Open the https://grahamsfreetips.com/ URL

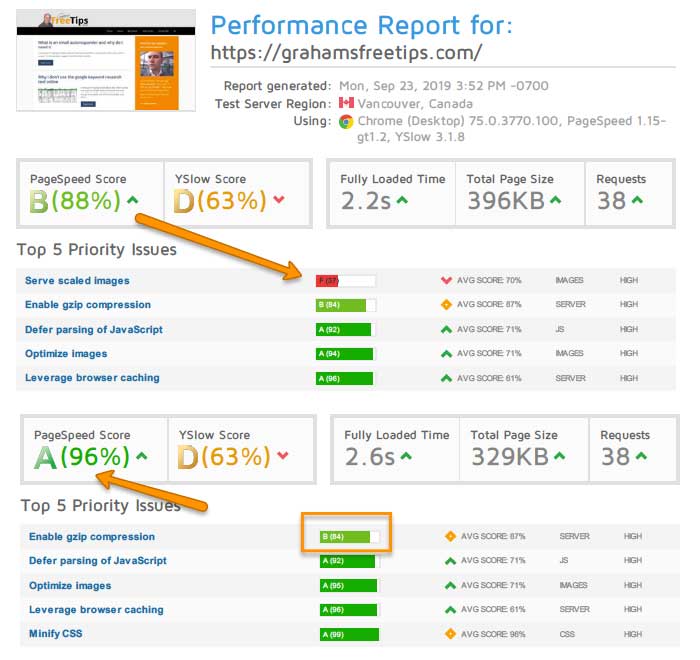[346, 53]
